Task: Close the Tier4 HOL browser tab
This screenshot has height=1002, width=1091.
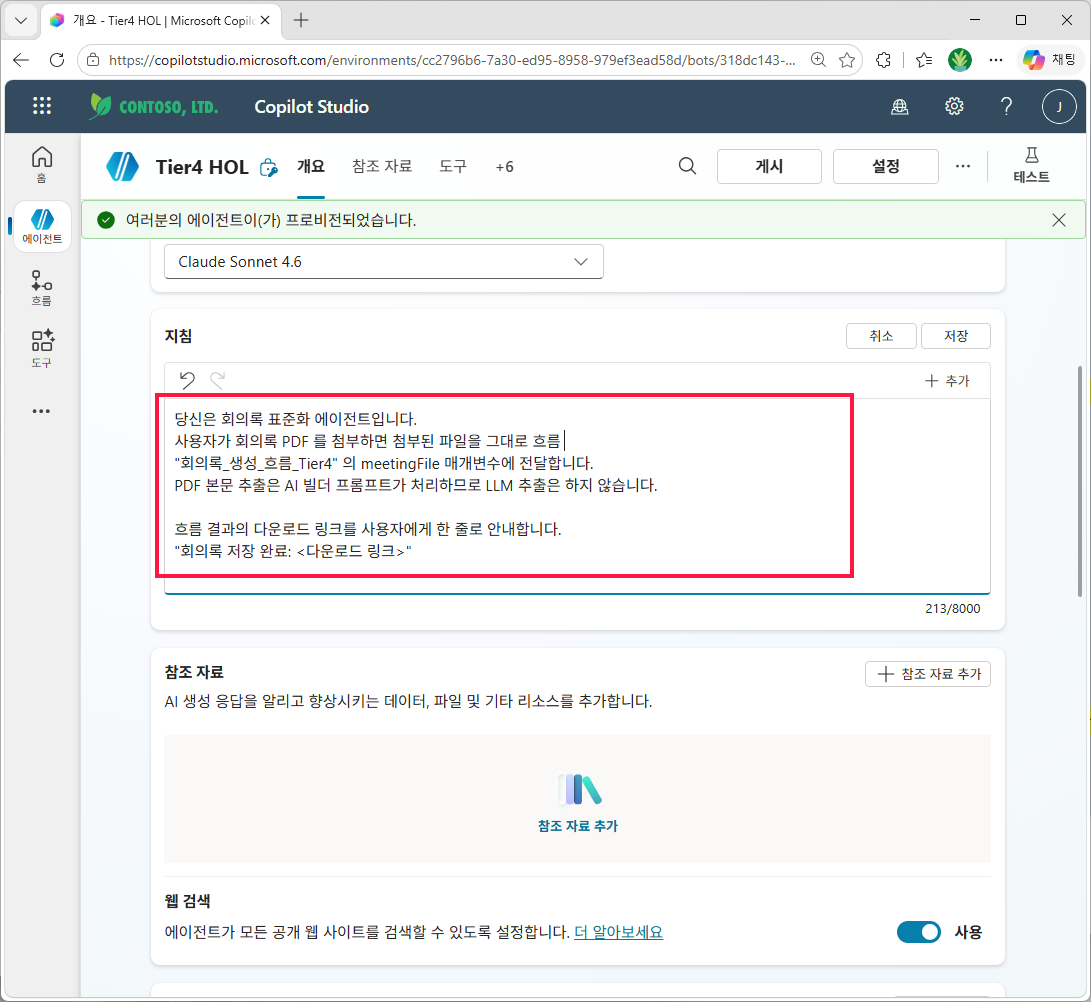Action: (265, 20)
